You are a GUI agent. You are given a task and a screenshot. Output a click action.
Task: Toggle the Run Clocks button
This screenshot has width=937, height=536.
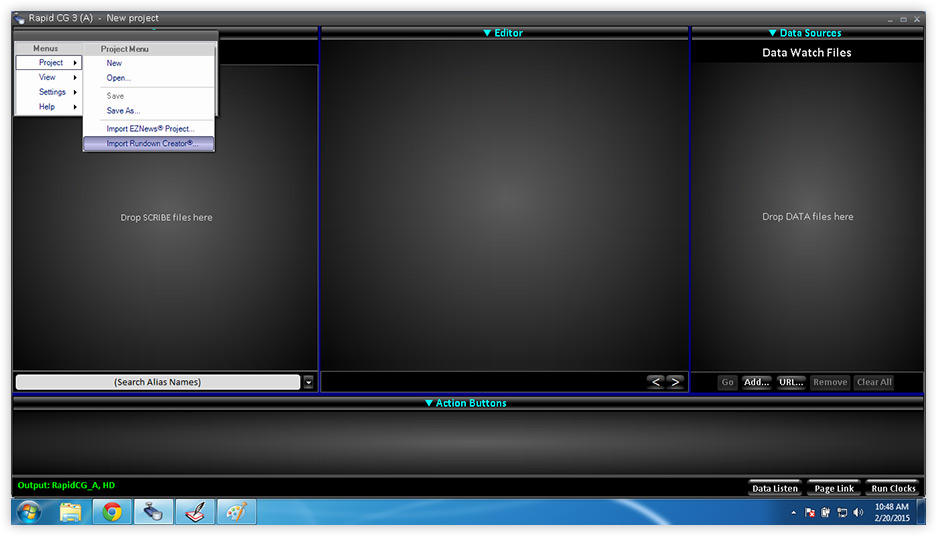pos(893,488)
